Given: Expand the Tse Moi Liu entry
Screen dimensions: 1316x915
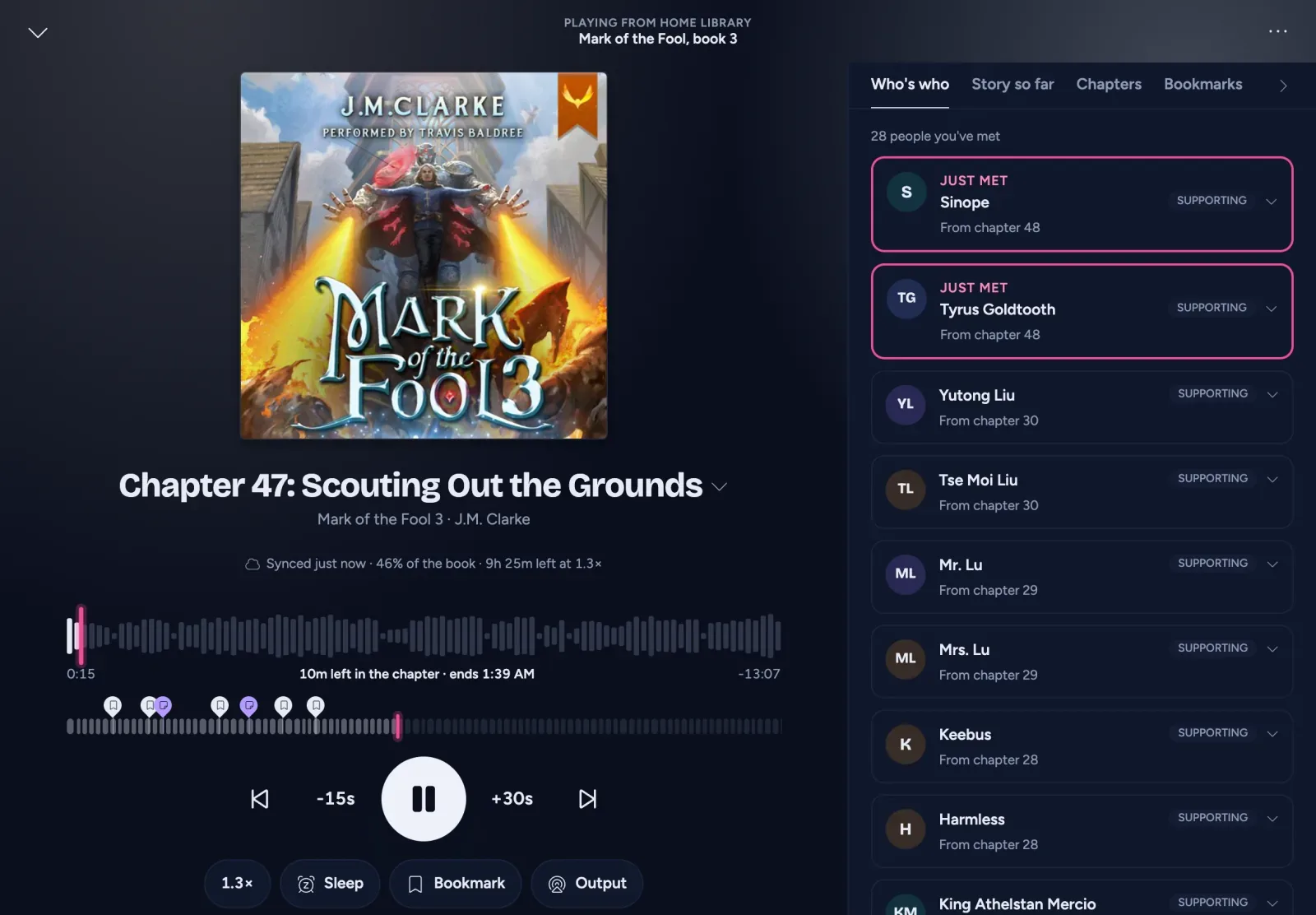Looking at the screenshot, I should [x=1272, y=480].
